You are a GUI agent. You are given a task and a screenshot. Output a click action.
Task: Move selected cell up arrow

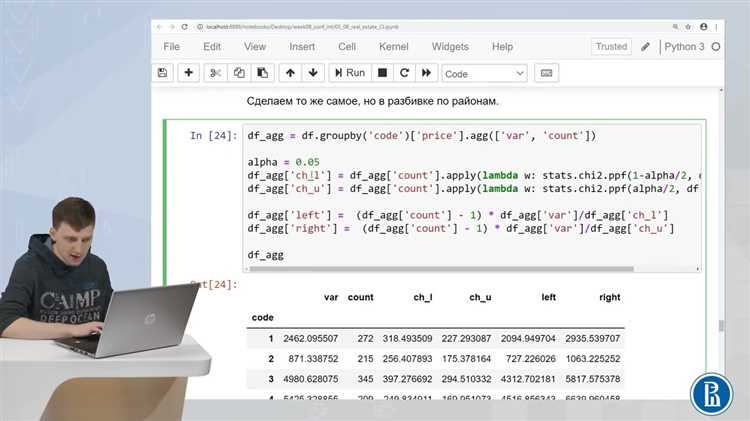click(290, 73)
